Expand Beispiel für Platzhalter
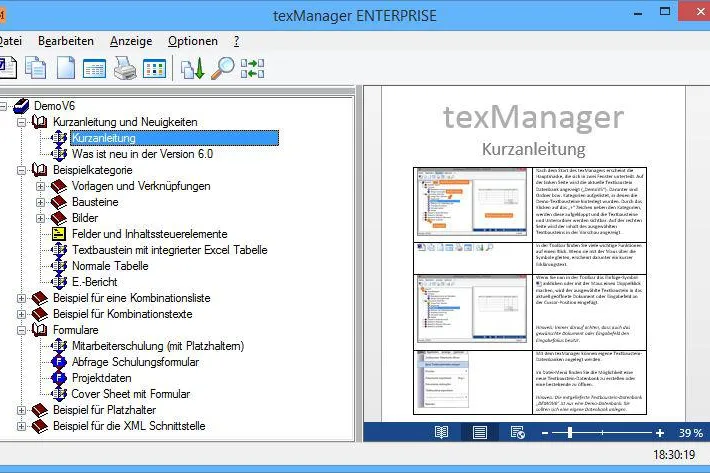Viewport: 710px width, 473px height. pyautogui.click(x=21, y=410)
